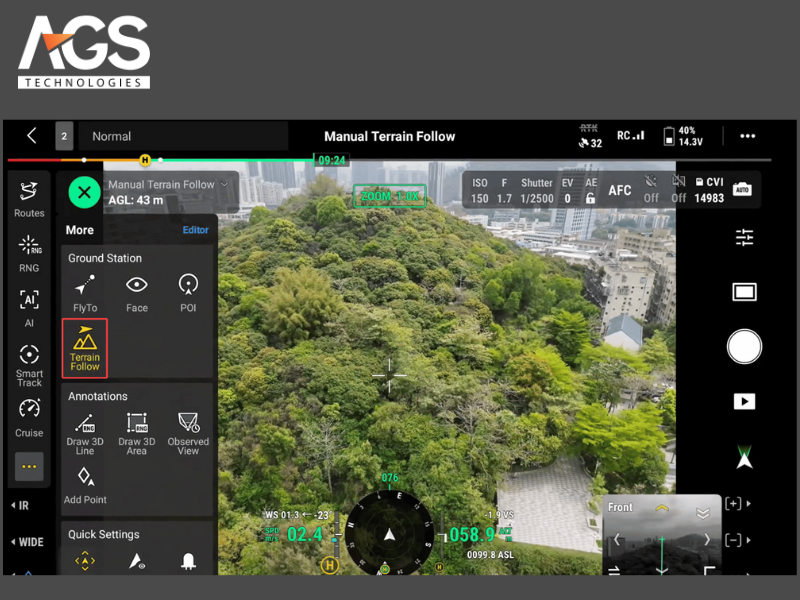The height and width of the screenshot is (600, 800).
Task: Select the Draw 3D Line annotation
Action: tap(85, 430)
